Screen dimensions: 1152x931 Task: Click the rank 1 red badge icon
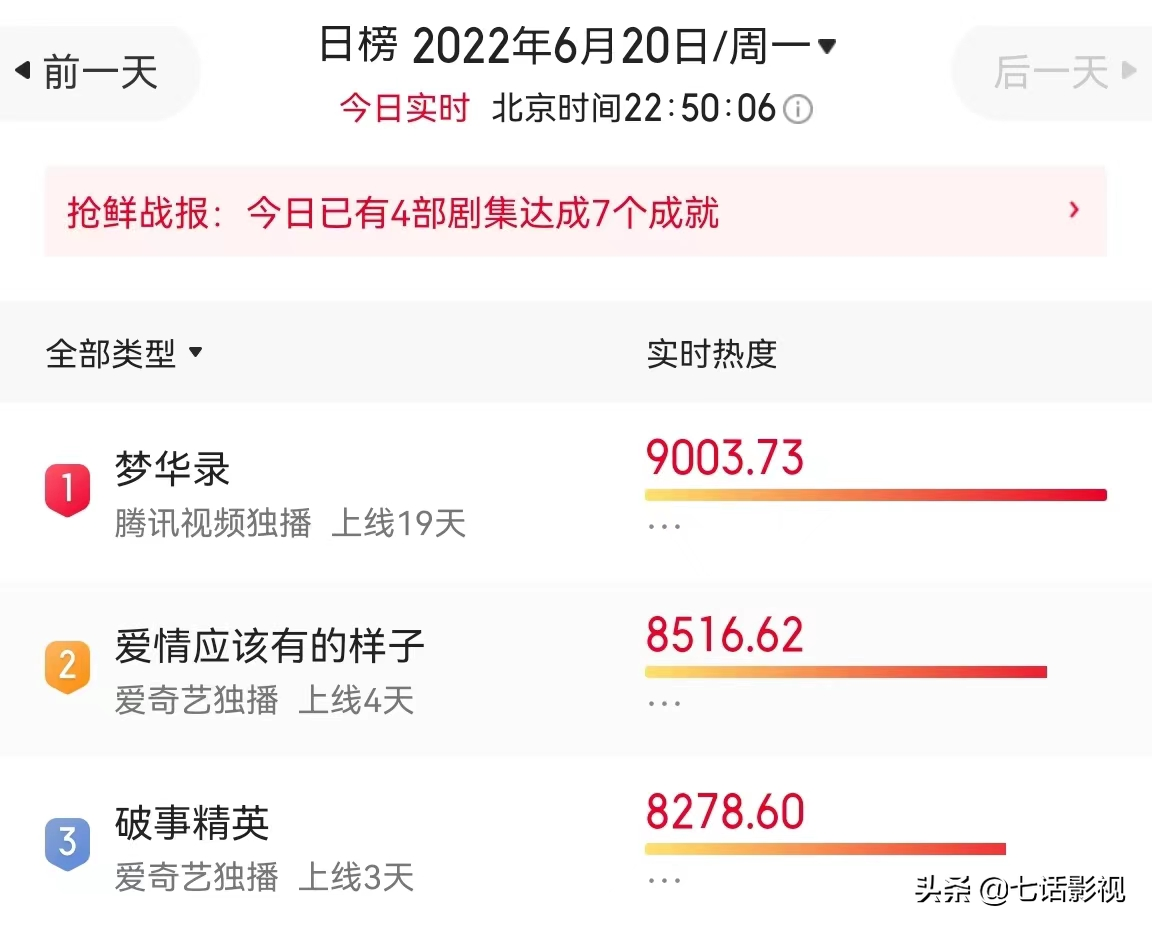point(68,489)
